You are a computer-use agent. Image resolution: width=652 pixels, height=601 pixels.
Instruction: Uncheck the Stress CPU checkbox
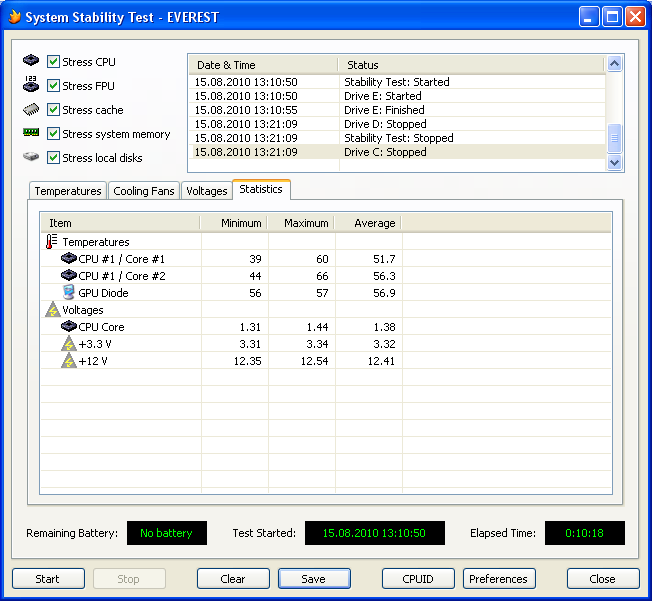[x=54, y=62]
